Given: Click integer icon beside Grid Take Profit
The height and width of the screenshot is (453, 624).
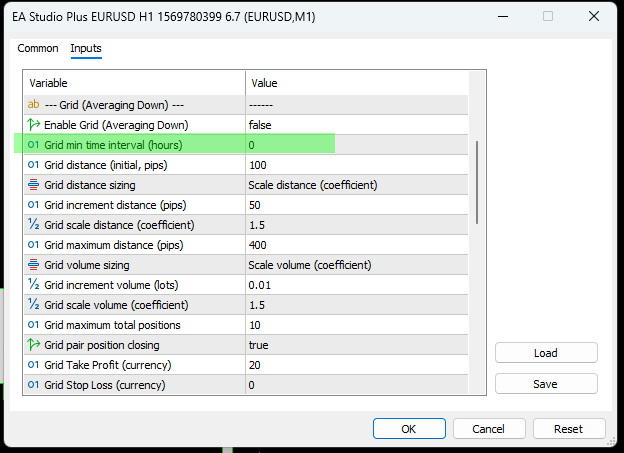Looking at the screenshot, I should pyautogui.click(x=33, y=365).
